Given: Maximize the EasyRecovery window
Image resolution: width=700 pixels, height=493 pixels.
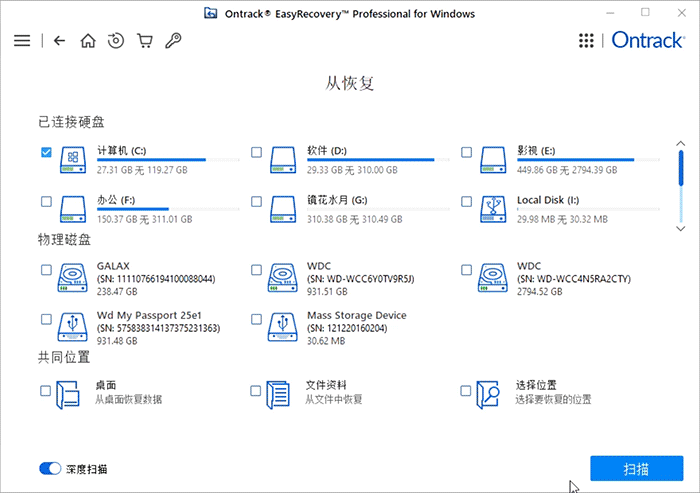Looking at the screenshot, I should point(645,13).
